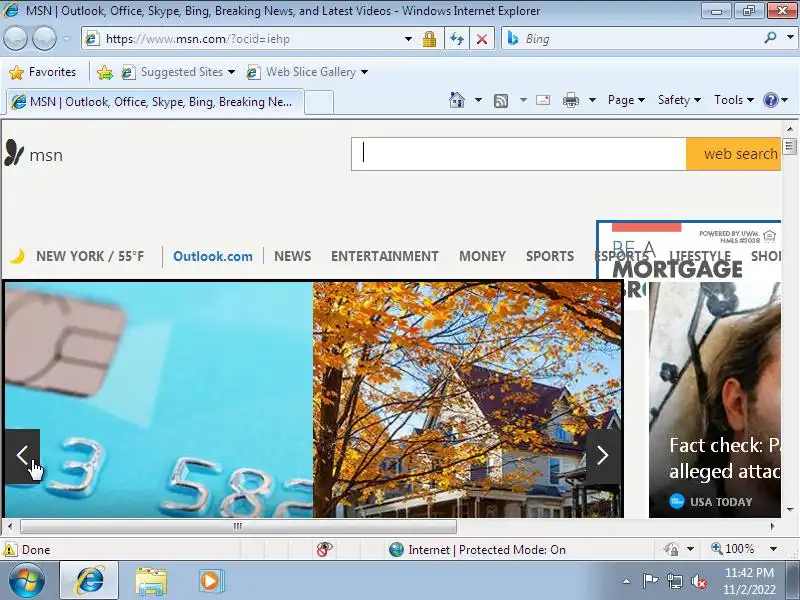Click the 100% zoom level button
The width and height of the screenshot is (800, 600).
[x=732, y=549]
